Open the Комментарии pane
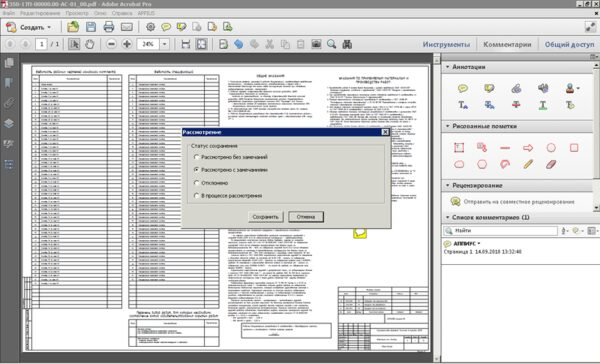This screenshot has height=364, width=600. pos(507,44)
